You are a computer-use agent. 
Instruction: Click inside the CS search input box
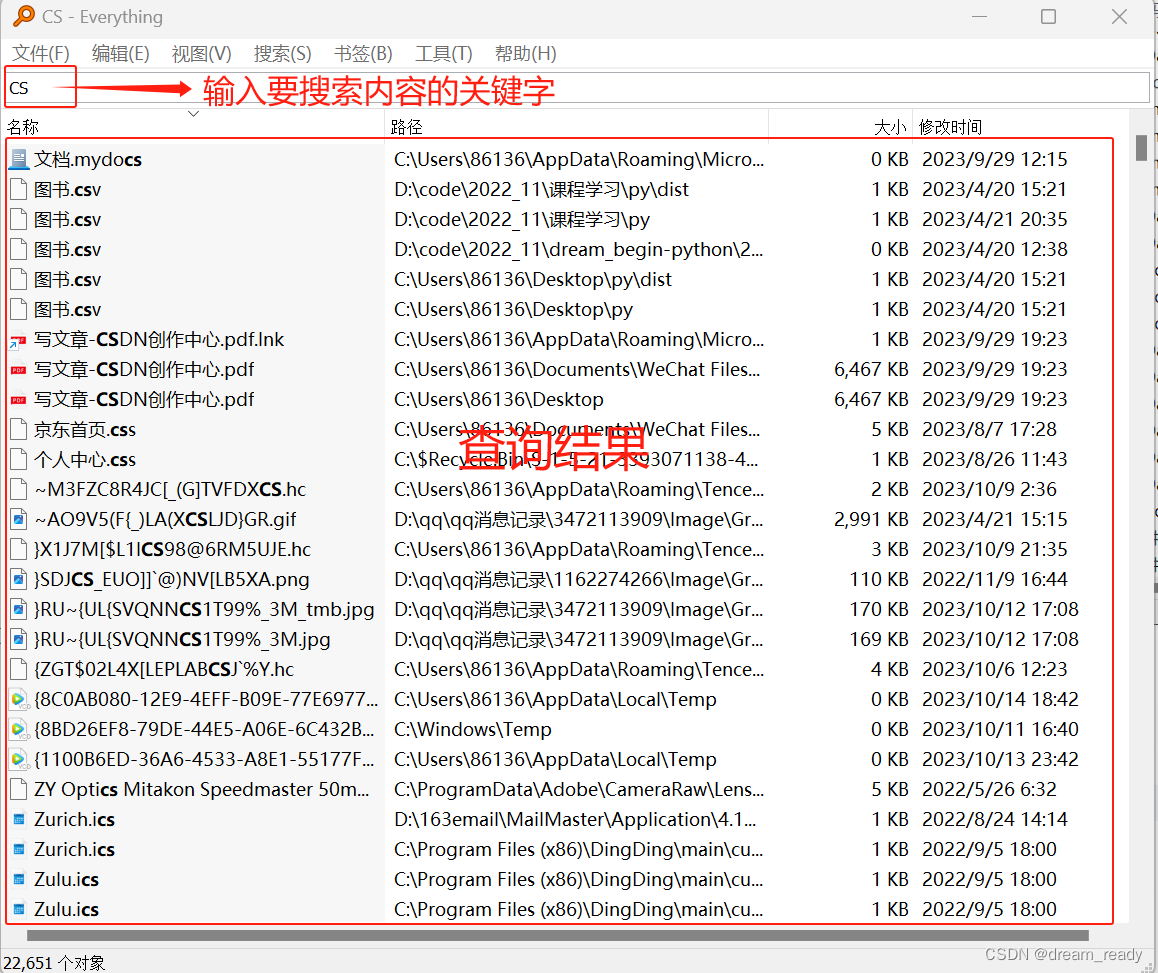40,88
